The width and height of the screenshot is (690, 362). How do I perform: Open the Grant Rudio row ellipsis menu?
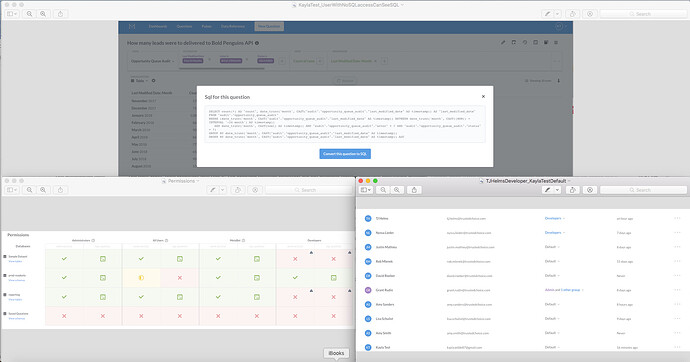pyautogui.click(x=677, y=290)
